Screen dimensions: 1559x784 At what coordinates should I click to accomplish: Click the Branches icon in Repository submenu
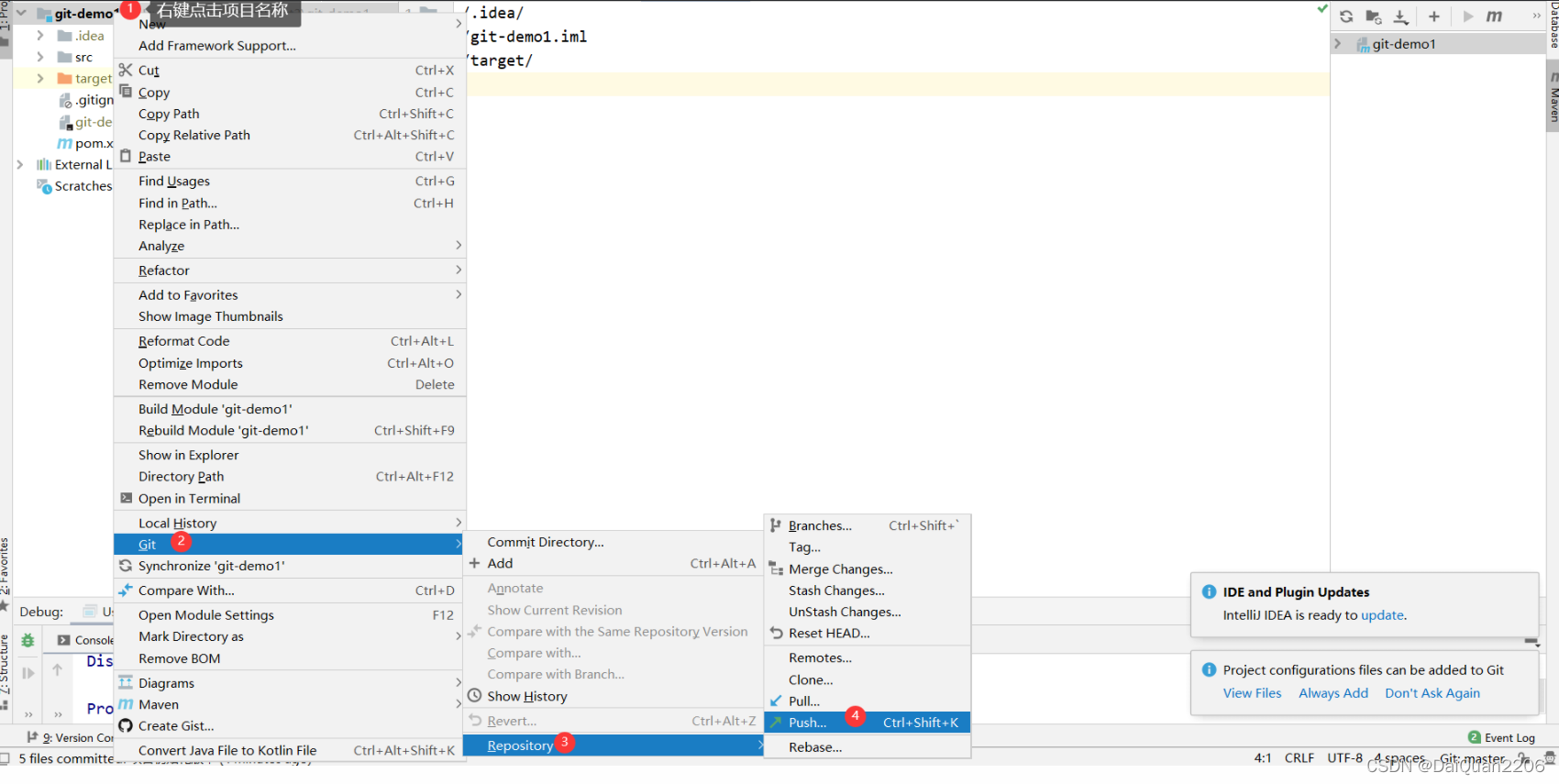[776, 525]
